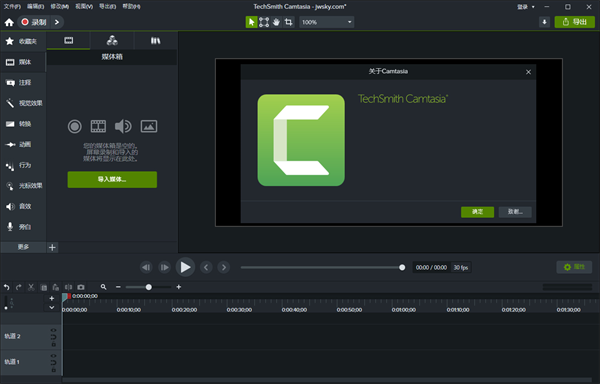Expand the track options chevron below add track
600x384 pixels.
(x=52, y=308)
